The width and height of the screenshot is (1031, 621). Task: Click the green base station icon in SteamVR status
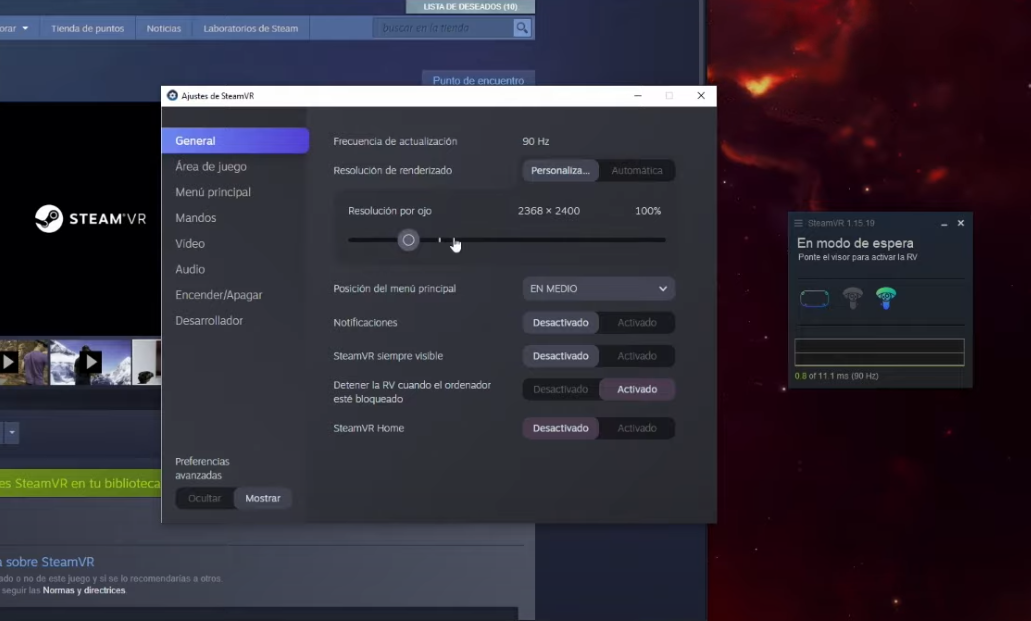click(886, 298)
